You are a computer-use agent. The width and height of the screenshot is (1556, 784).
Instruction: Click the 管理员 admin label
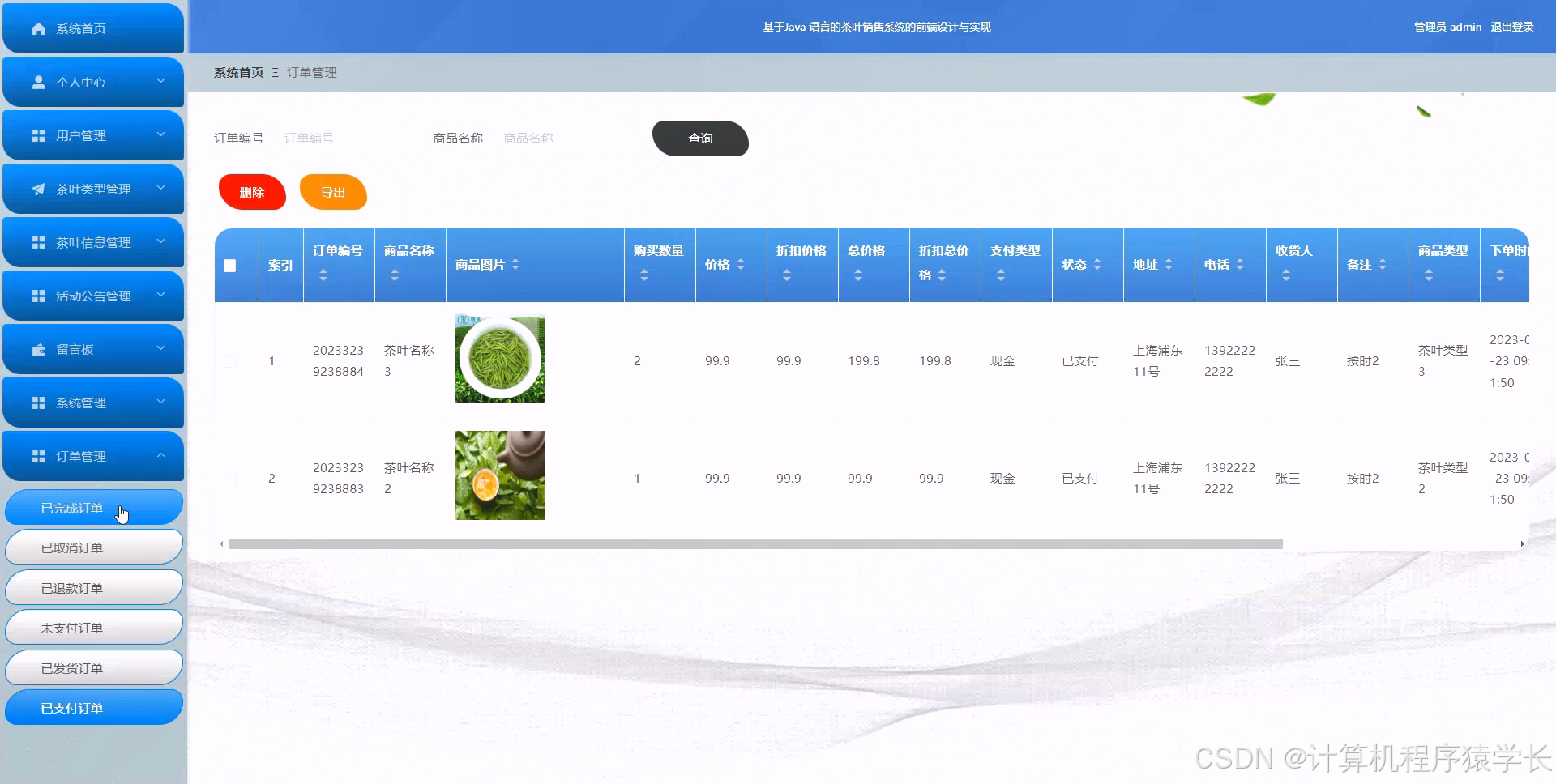[1447, 27]
